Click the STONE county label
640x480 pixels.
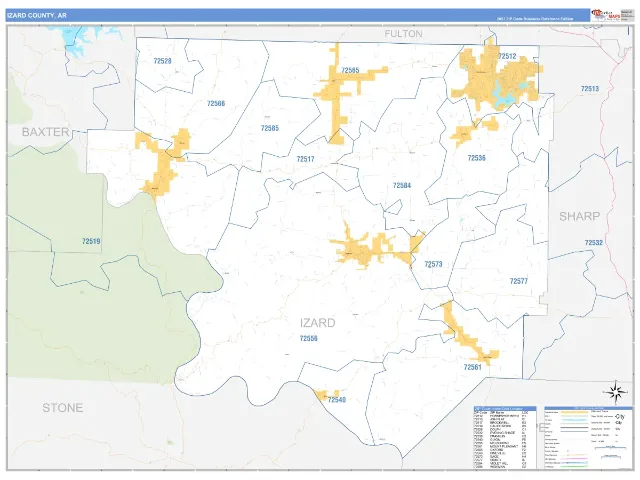click(x=62, y=408)
